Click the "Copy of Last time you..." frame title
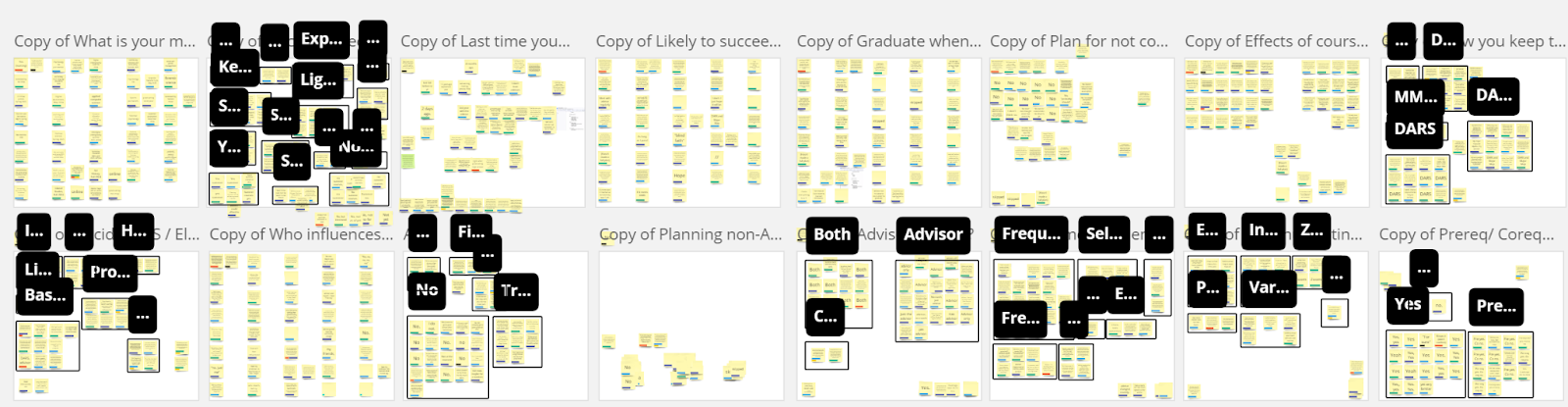This screenshot has width=1568, height=407. coord(485,41)
